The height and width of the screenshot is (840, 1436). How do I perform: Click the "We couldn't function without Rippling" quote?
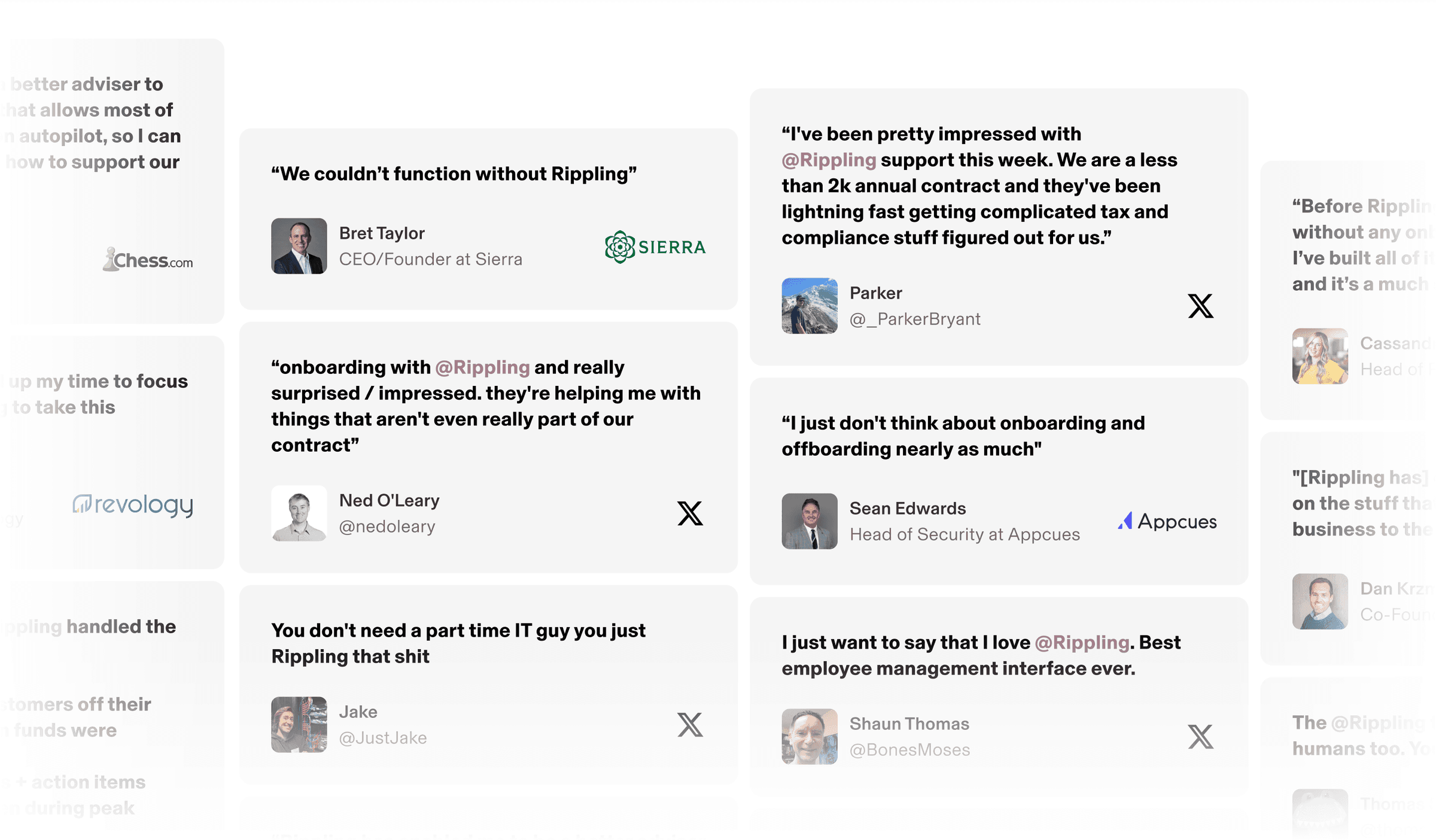coord(454,174)
